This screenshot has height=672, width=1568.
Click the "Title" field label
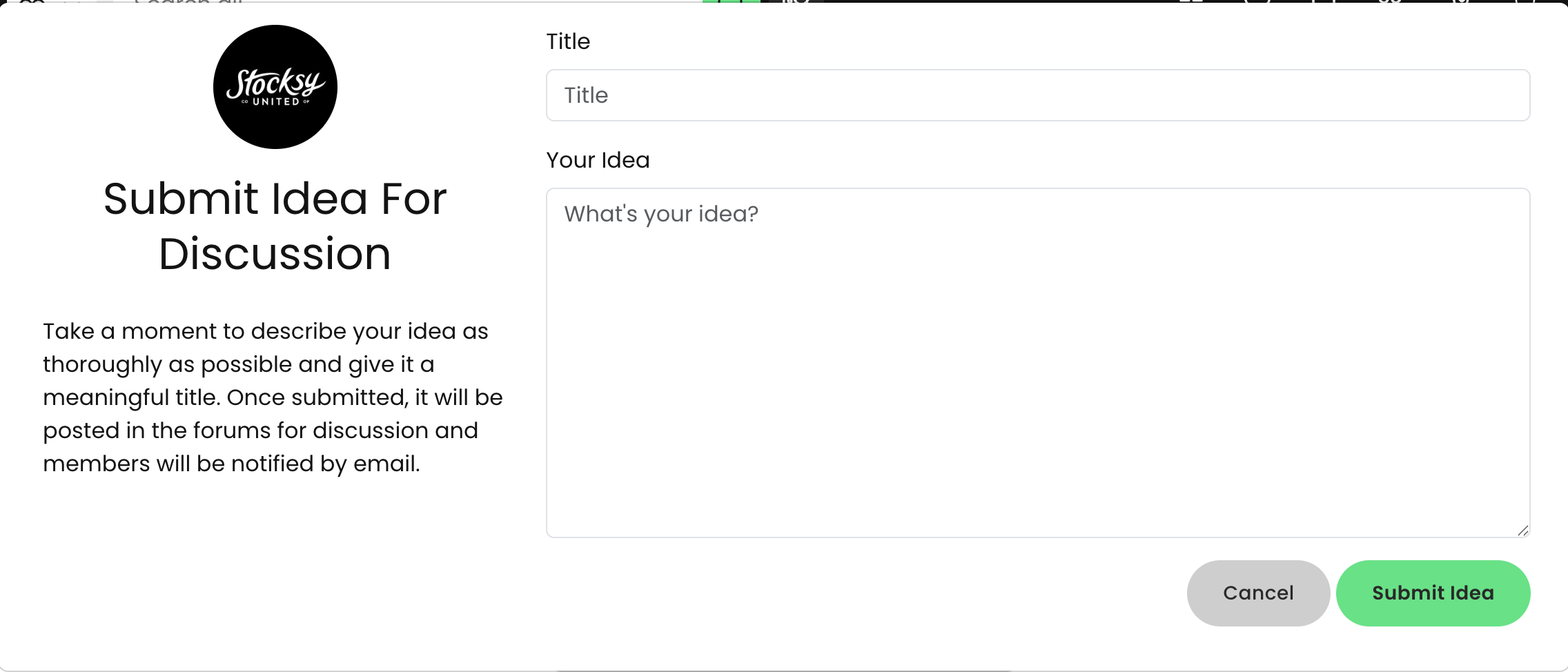click(568, 41)
